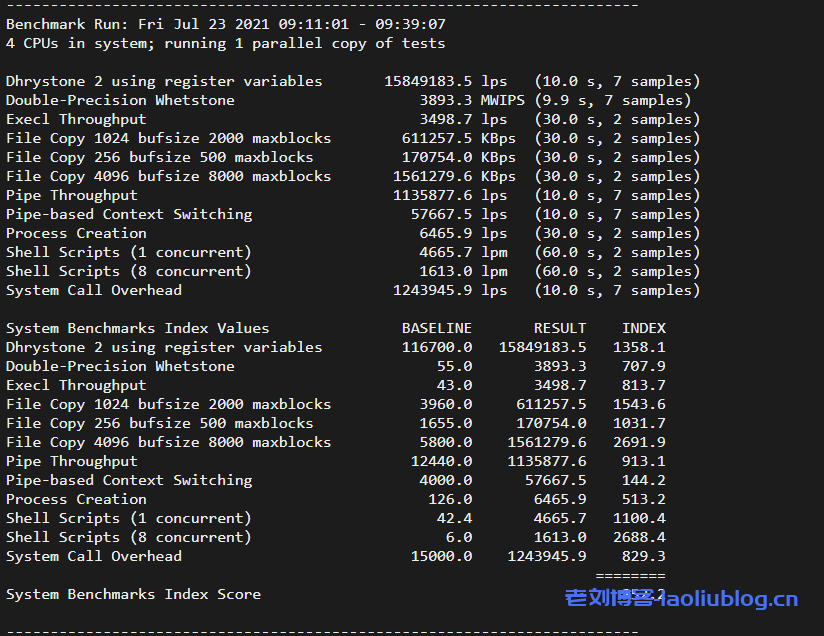Click the File Copy 4096 index value 2691.9

point(643,442)
